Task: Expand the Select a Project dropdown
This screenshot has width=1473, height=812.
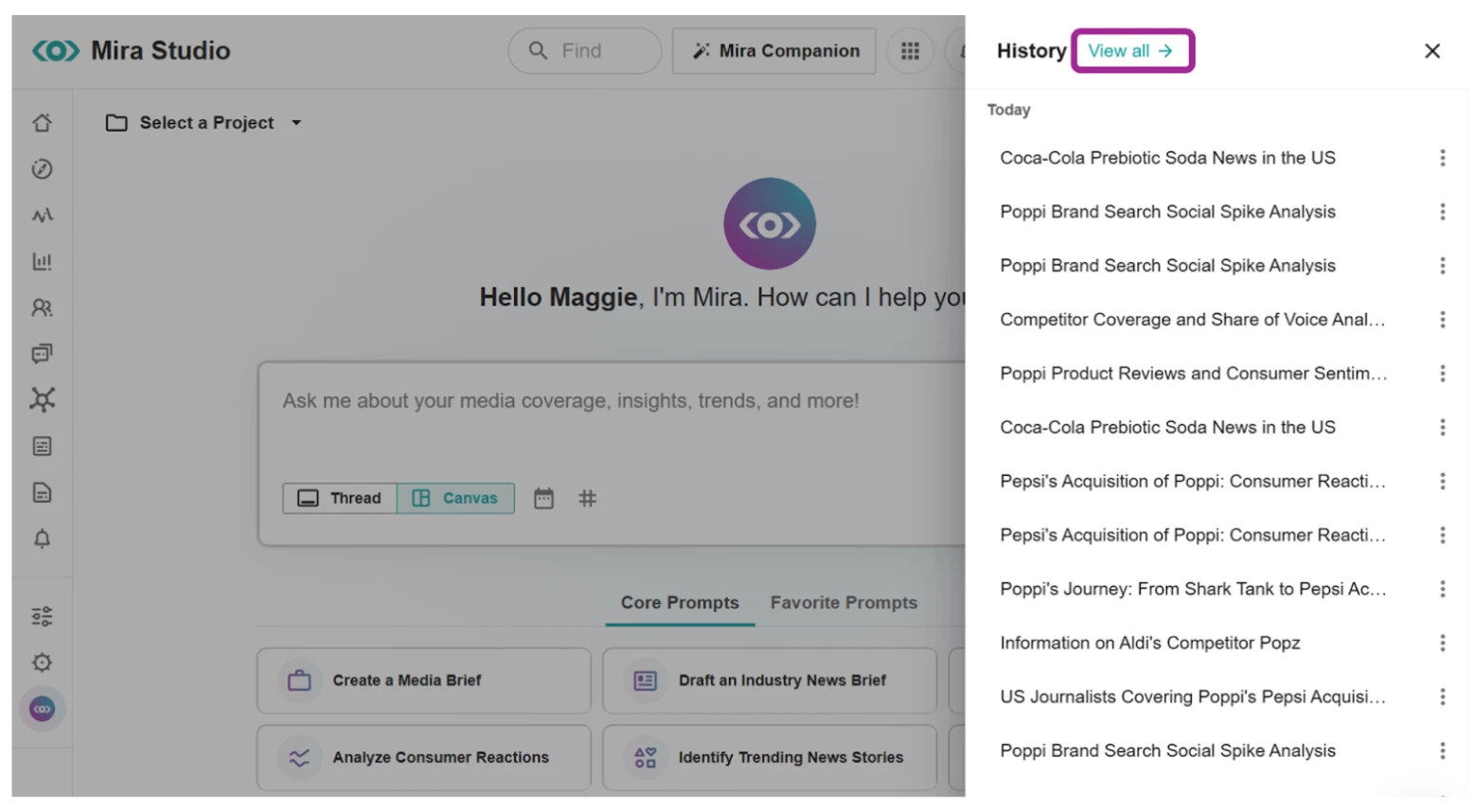Action: pos(204,123)
